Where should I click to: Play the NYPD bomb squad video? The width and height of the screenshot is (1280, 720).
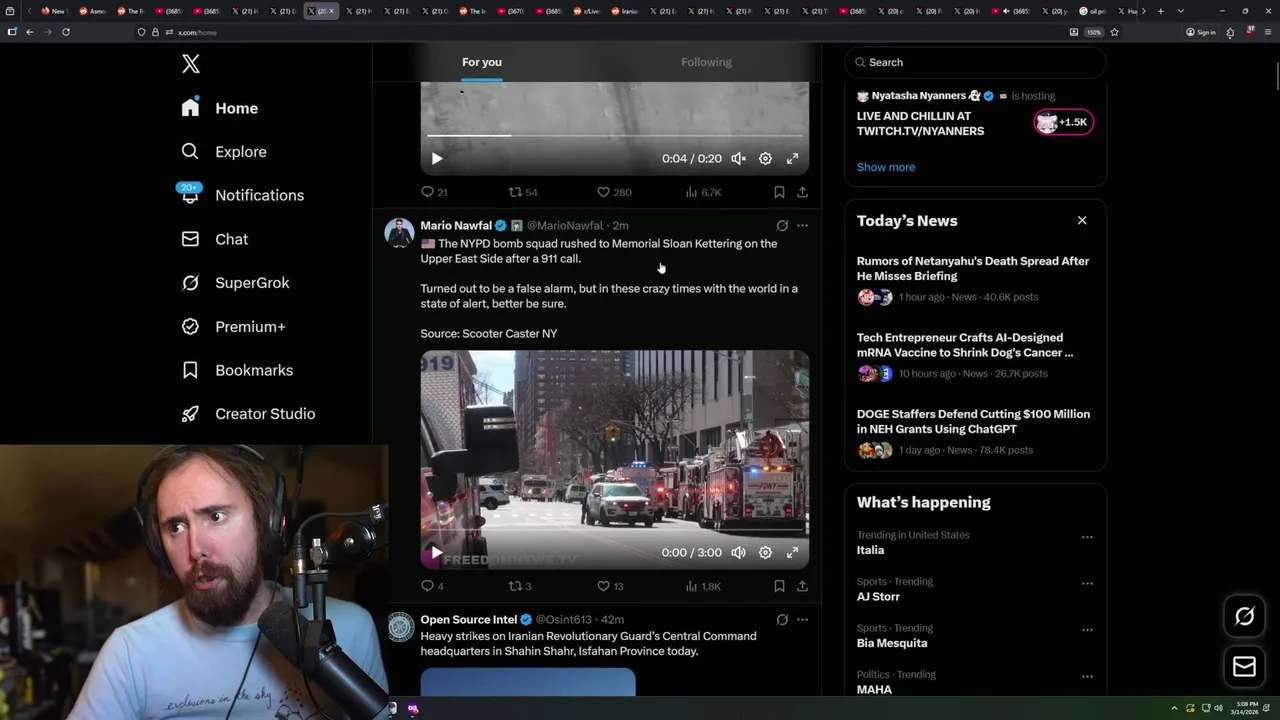pyautogui.click(x=437, y=552)
